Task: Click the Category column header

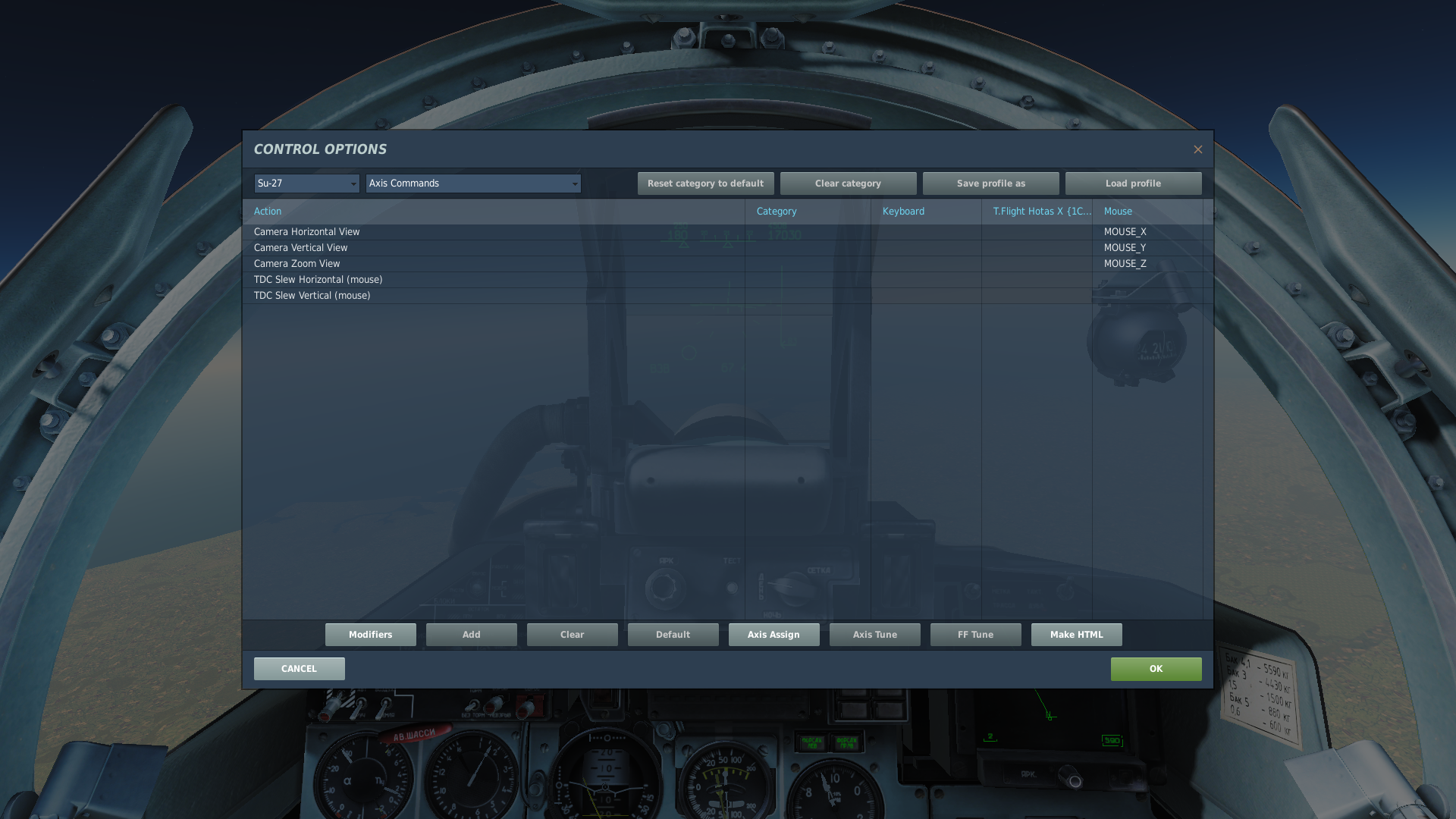Action: tap(808, 212)
